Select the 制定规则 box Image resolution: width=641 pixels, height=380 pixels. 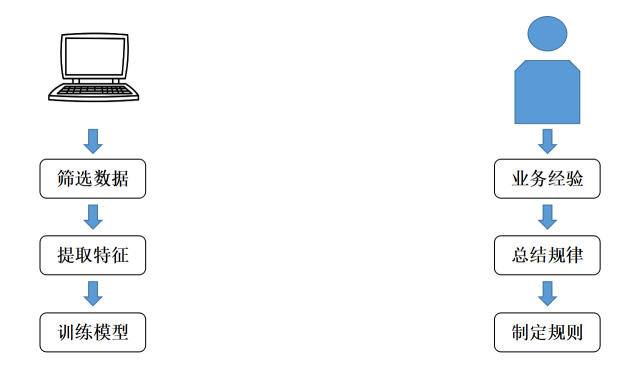pyautogui.click(x=547, y=332)
